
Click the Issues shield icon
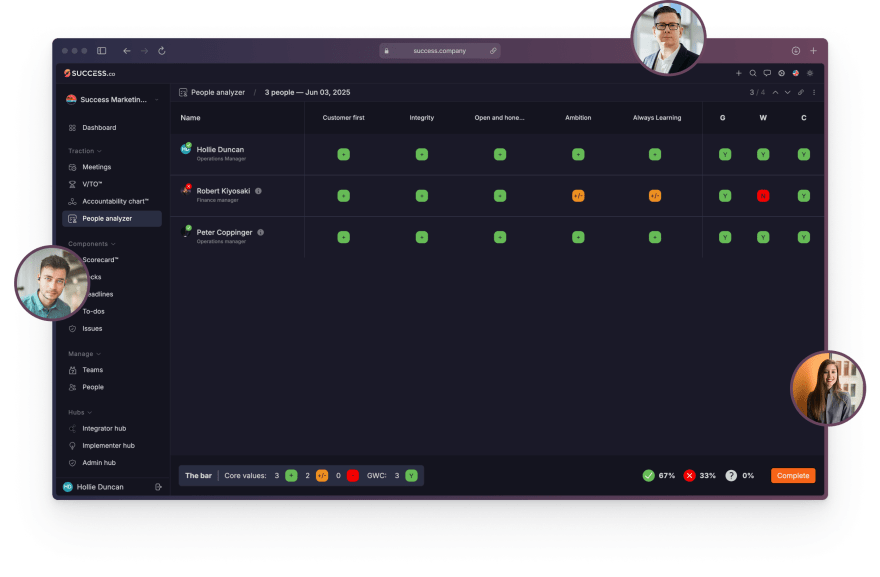pos(72,329)
